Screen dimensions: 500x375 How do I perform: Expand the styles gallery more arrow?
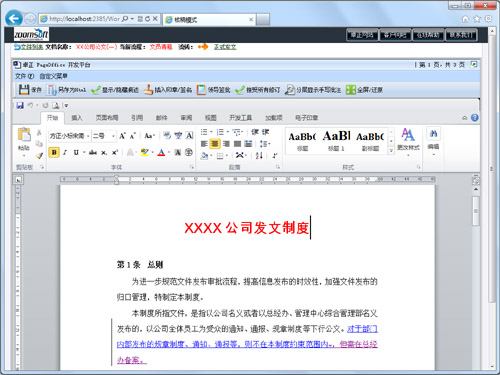click(391, 151)
